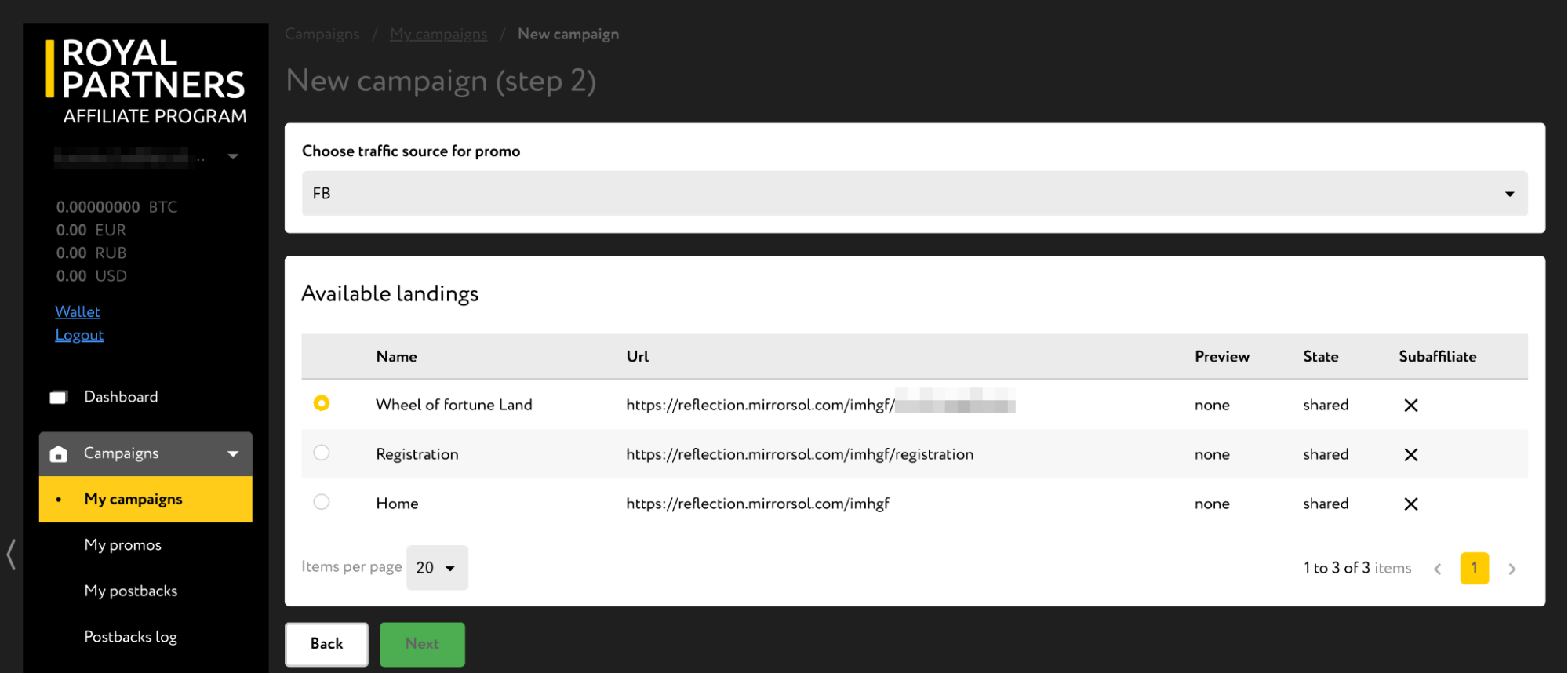Click the Logout link
Screen dimensions: 1568x673
click(79, 335)
